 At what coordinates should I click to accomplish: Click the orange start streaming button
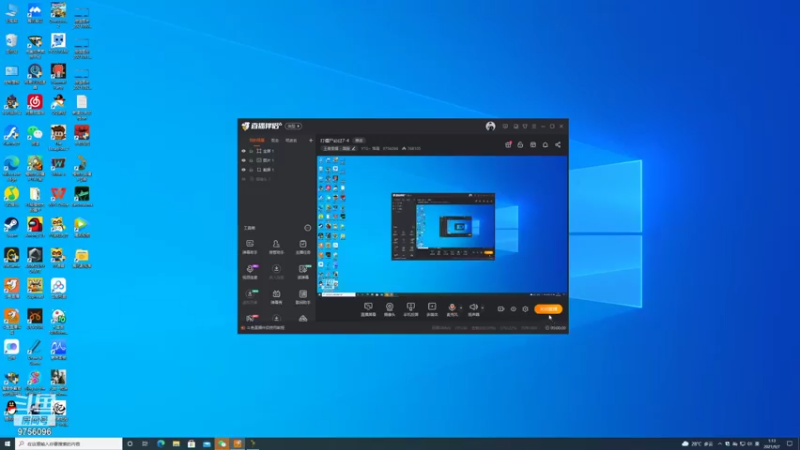coord(548,309)
